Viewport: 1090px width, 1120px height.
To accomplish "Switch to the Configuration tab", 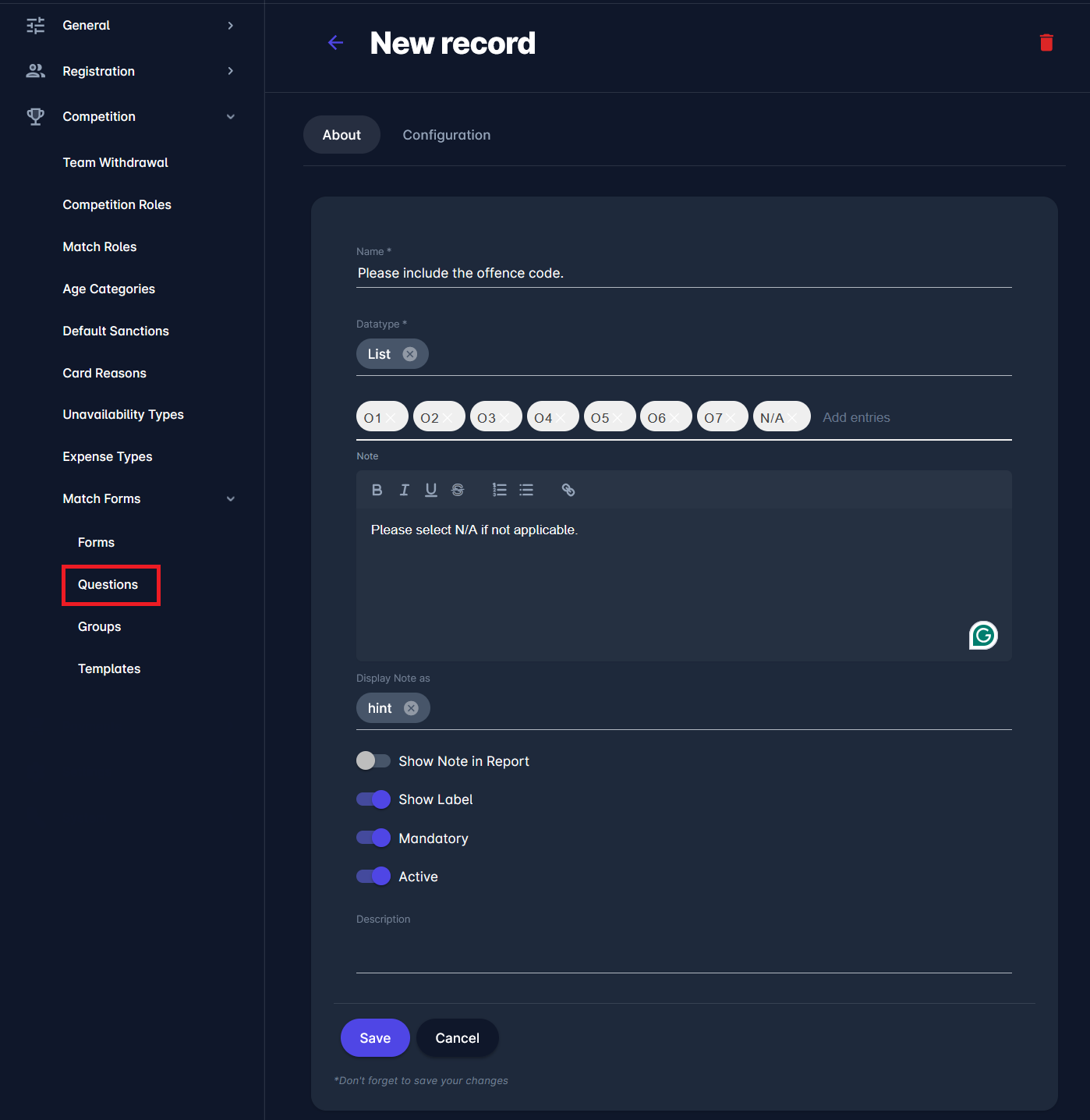I will click(446, 135).
